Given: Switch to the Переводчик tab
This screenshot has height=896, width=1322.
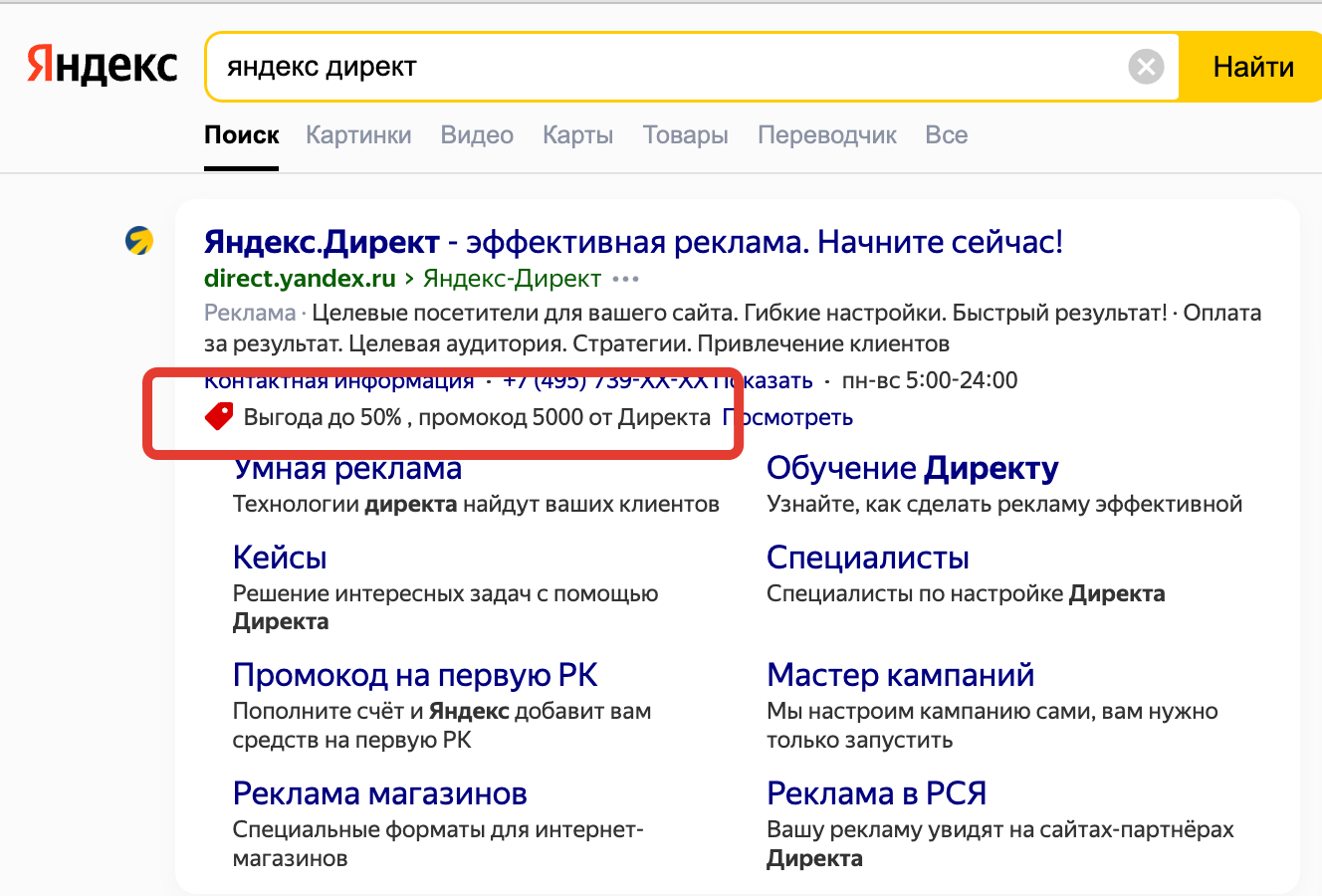Looking at the screenshot, I should click(x=827, y=135).
